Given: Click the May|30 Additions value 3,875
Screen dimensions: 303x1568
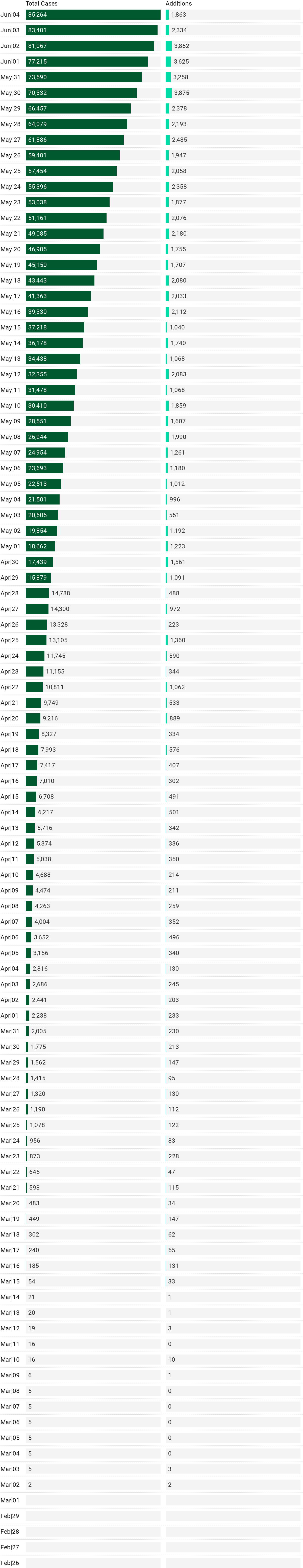Looking at the screenshot, I should [182, 93].
